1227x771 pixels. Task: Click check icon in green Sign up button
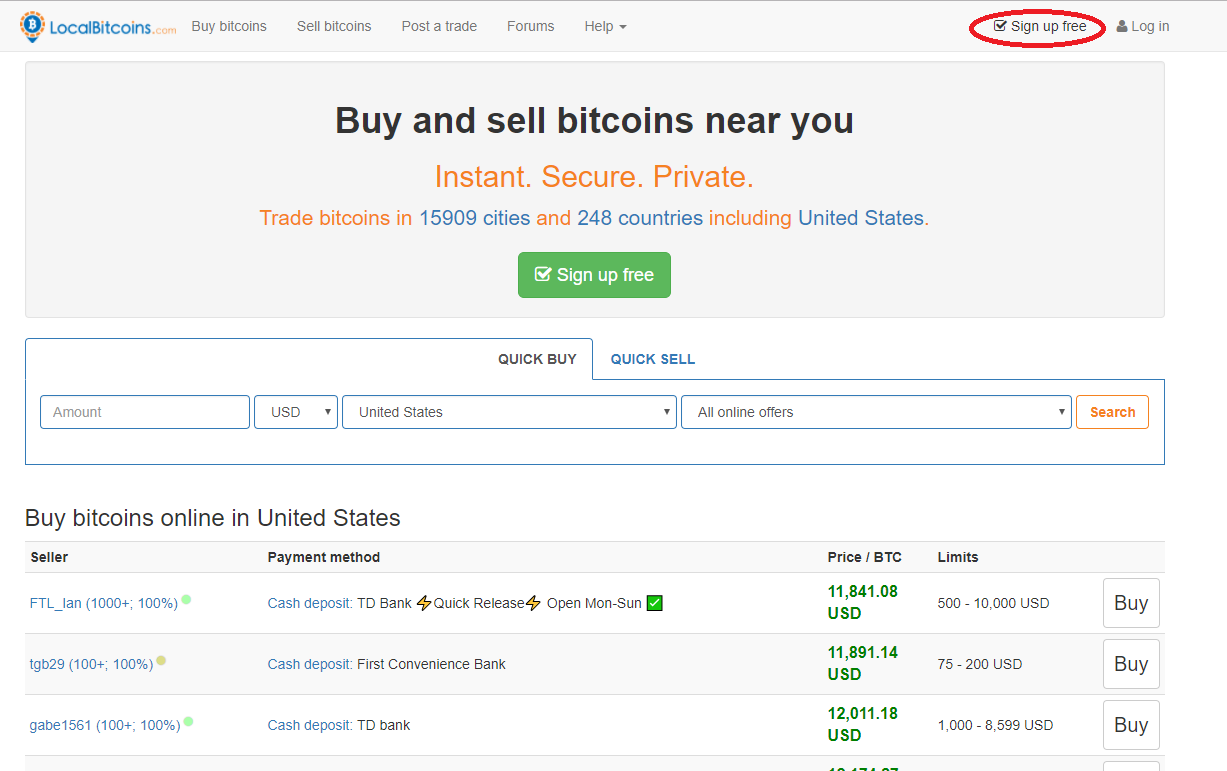click(543, 275)
